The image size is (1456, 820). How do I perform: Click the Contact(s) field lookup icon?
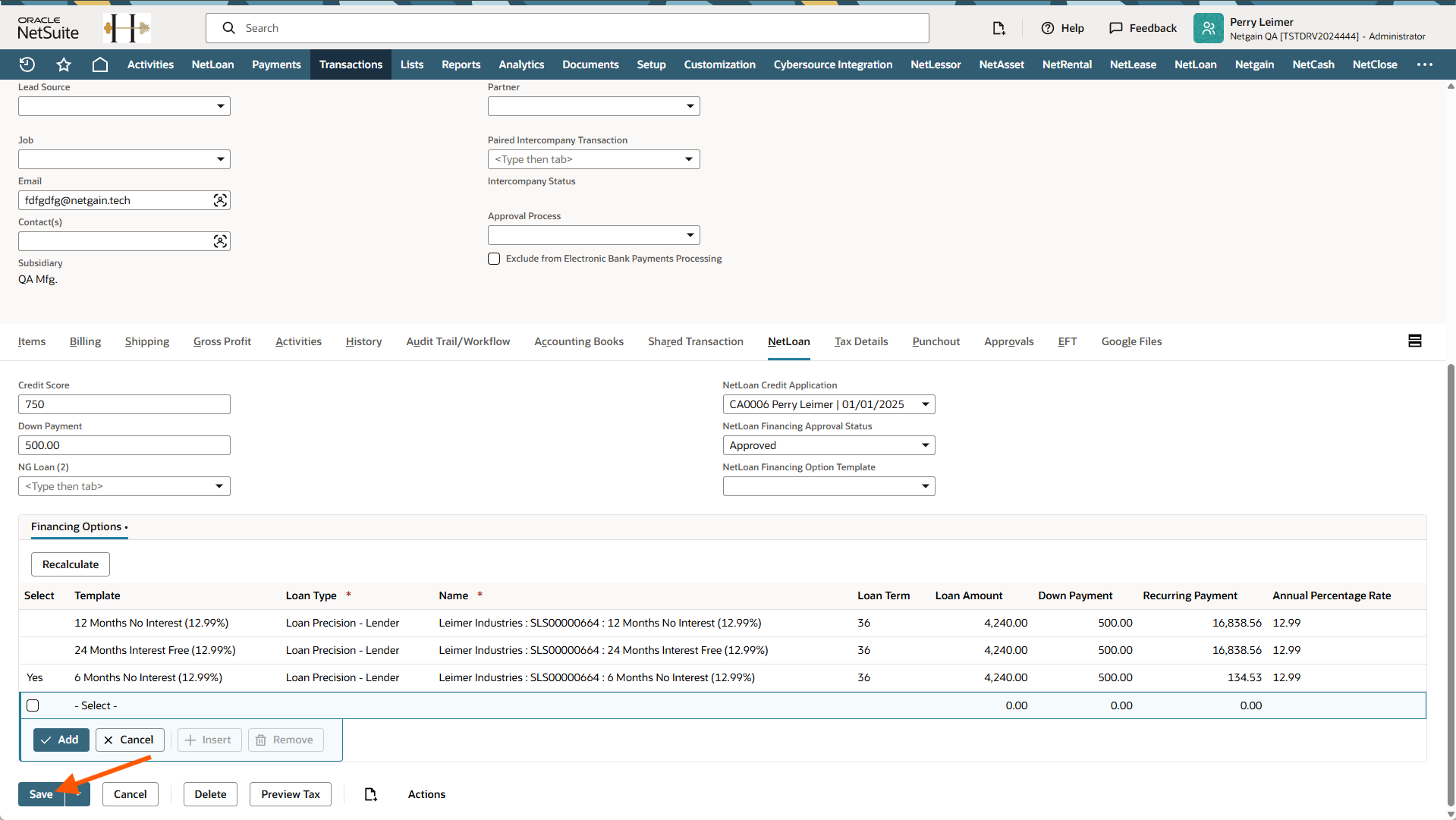220,241
